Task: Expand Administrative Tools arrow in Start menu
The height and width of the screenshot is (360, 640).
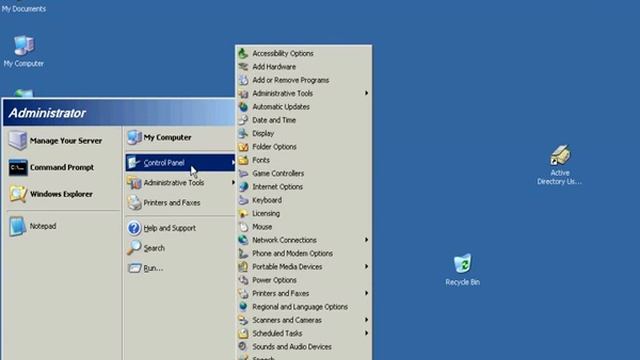Action: coord(233,182)
